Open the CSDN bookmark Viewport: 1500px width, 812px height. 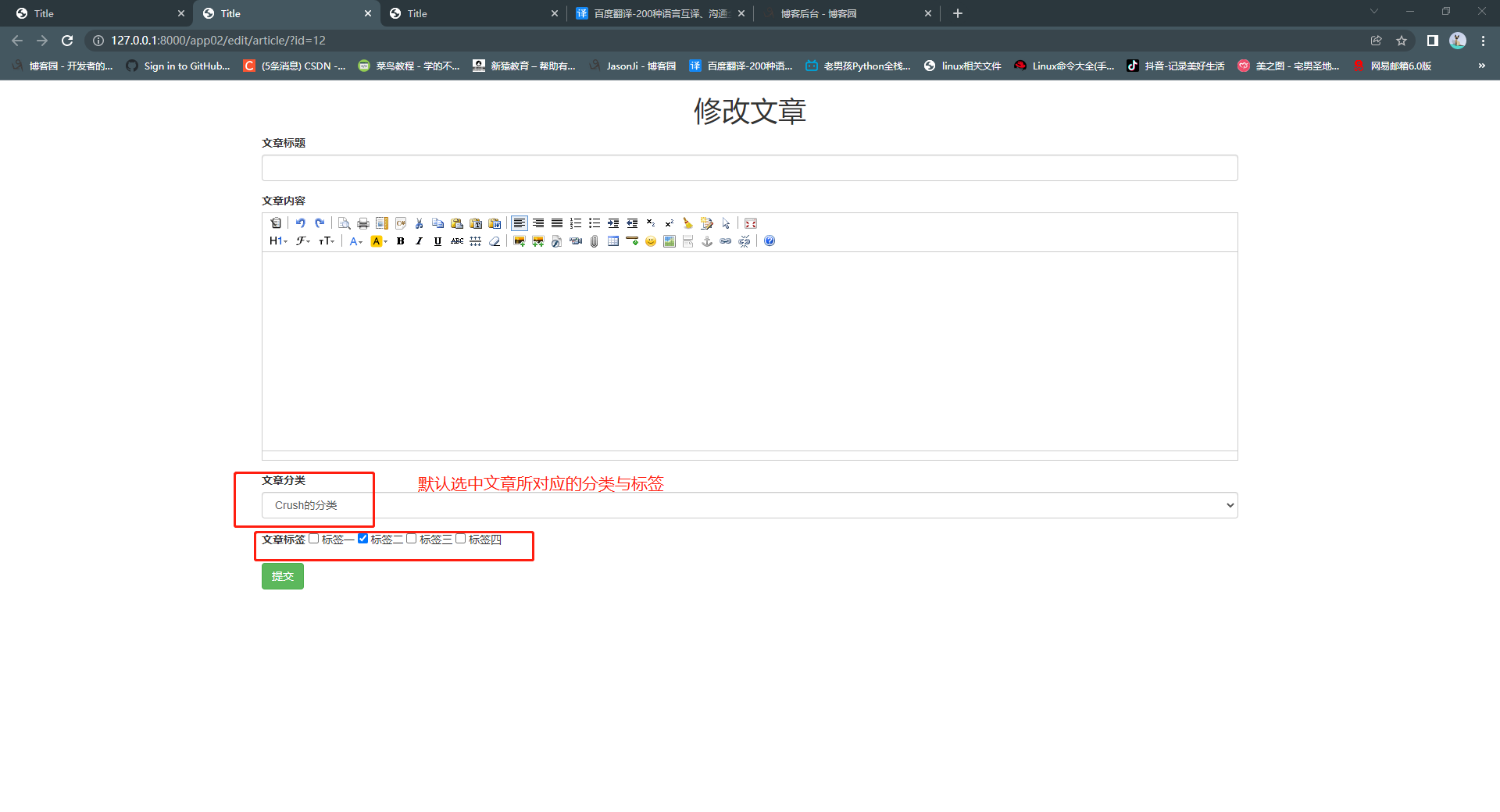(x=295, y=66)
